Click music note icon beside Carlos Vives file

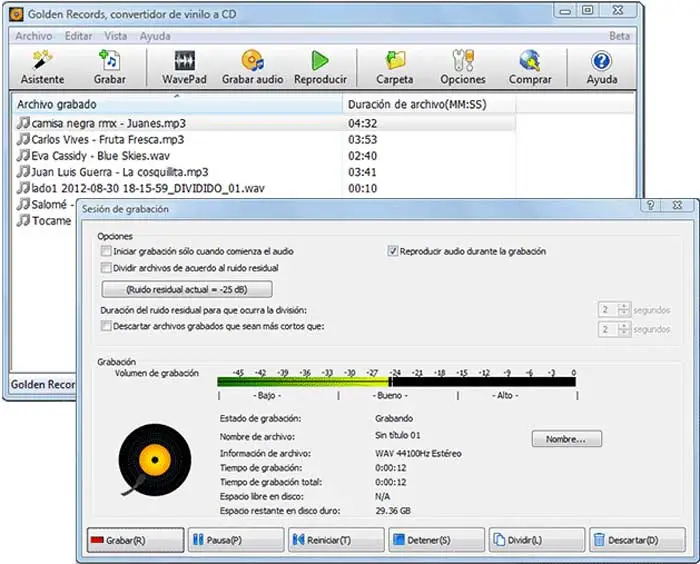tap(23, 139)
